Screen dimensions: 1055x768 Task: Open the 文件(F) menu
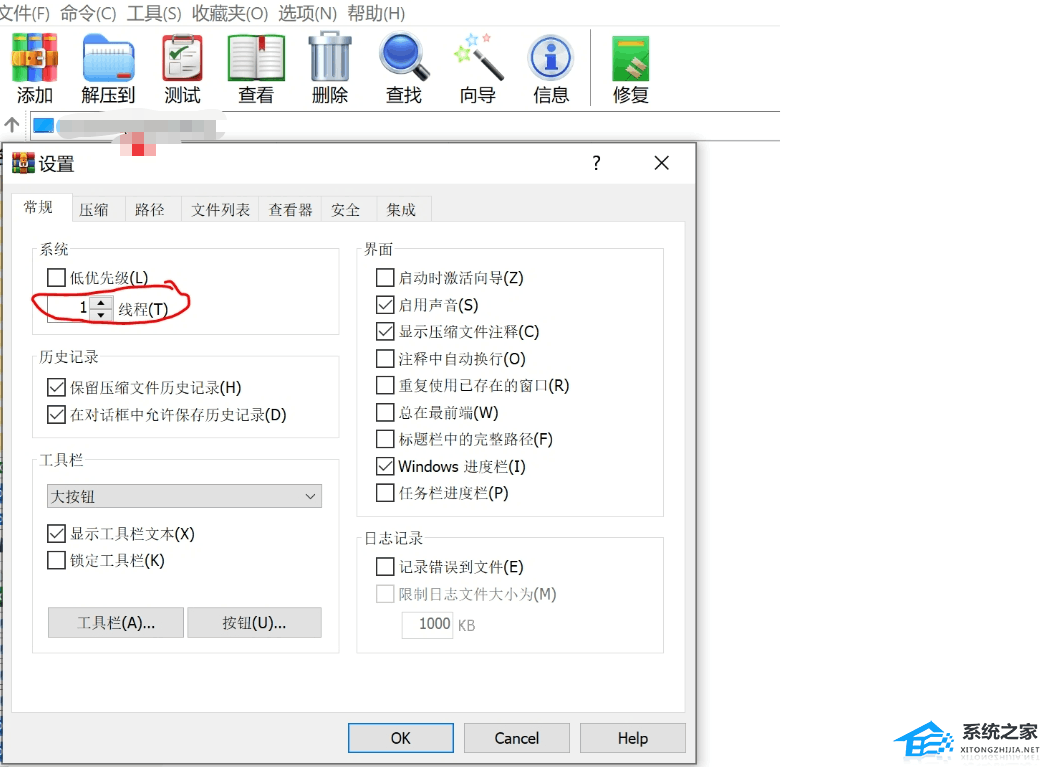pyautogui.click(x=24, y=13)
